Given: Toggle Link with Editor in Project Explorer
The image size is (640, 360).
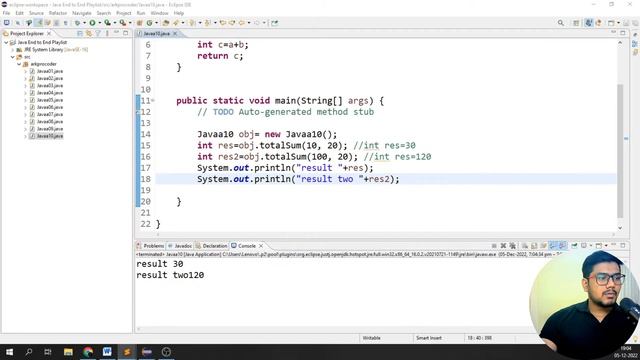Looking at the screenshot, I should click(89, 33).
